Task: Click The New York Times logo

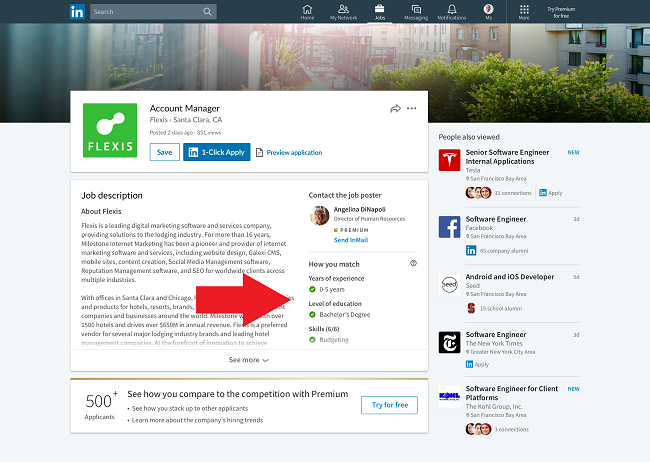Action: pos(449,342)
